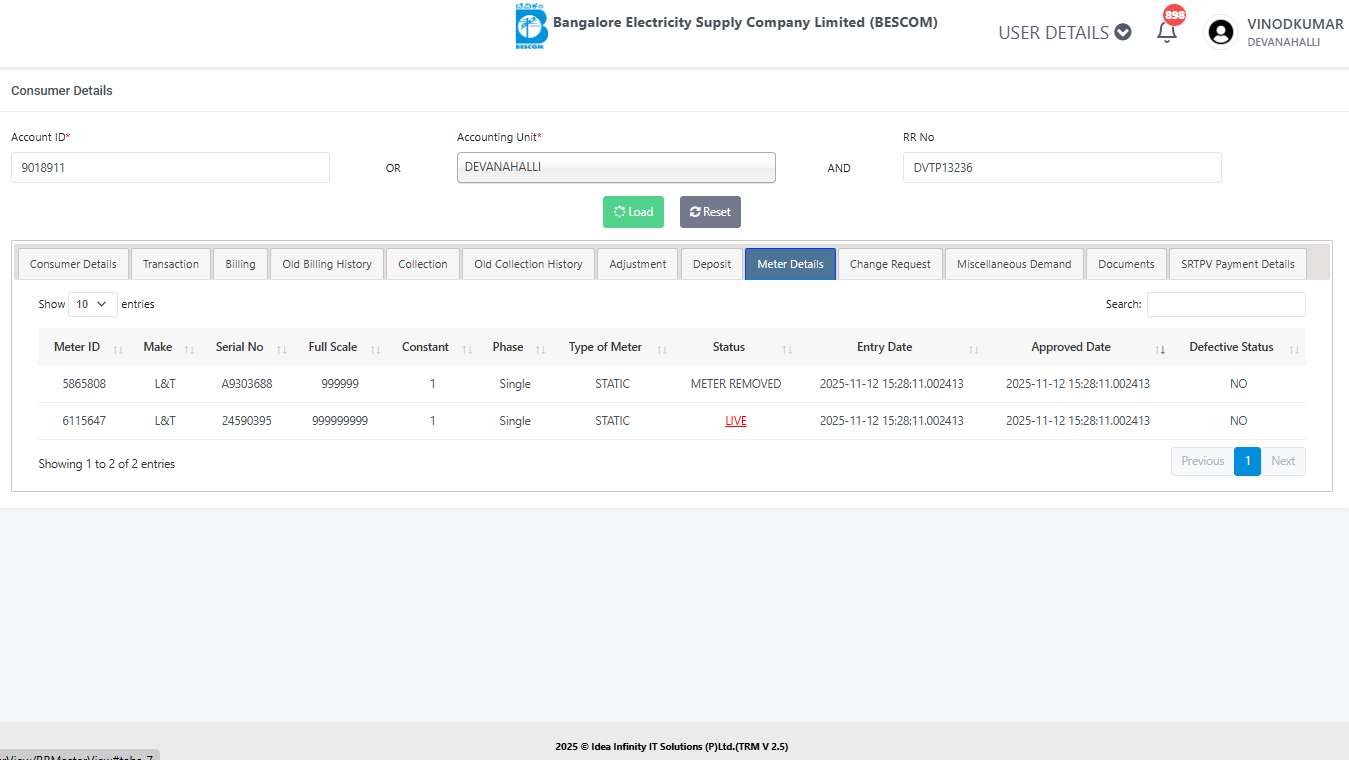Sort by Status column arrows

pyautogui.click(x=787, y=349)
